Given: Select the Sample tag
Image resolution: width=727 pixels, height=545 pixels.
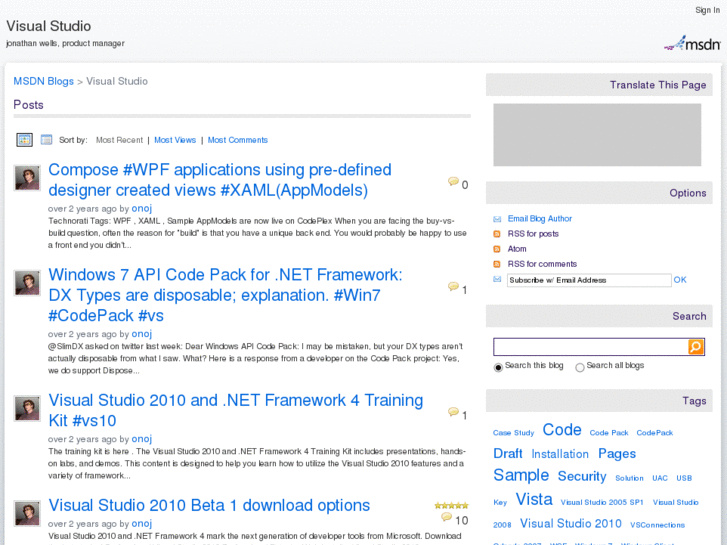Looking at the screenshot, I should pyautogui.click(x=521, y=475).
